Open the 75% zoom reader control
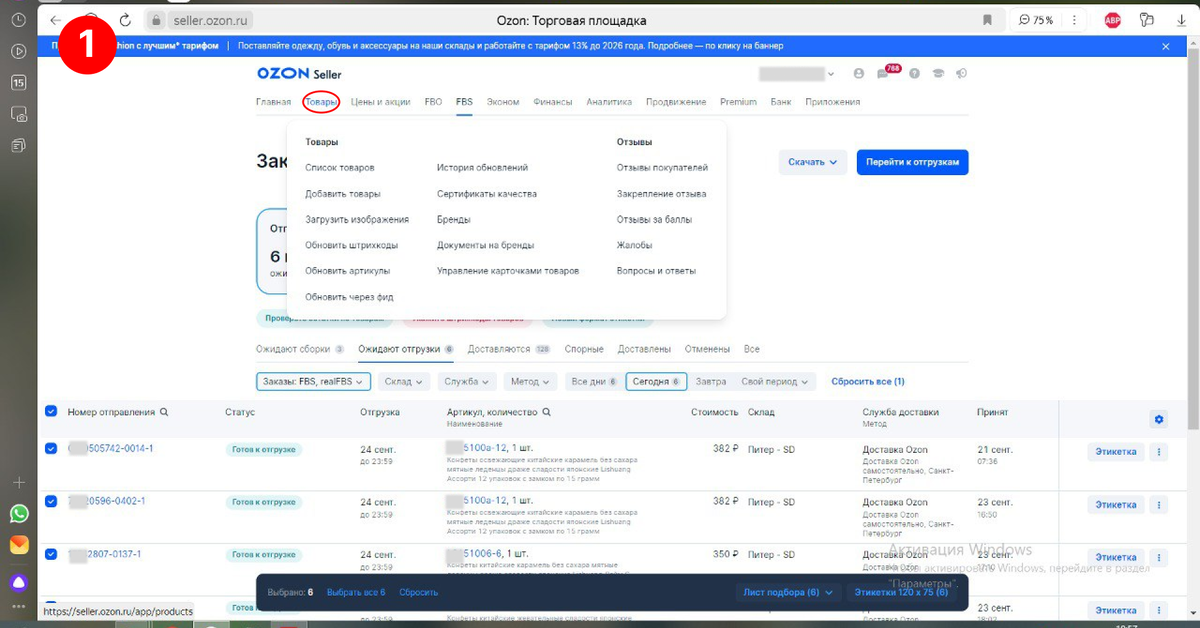 tap(1036, 20)
